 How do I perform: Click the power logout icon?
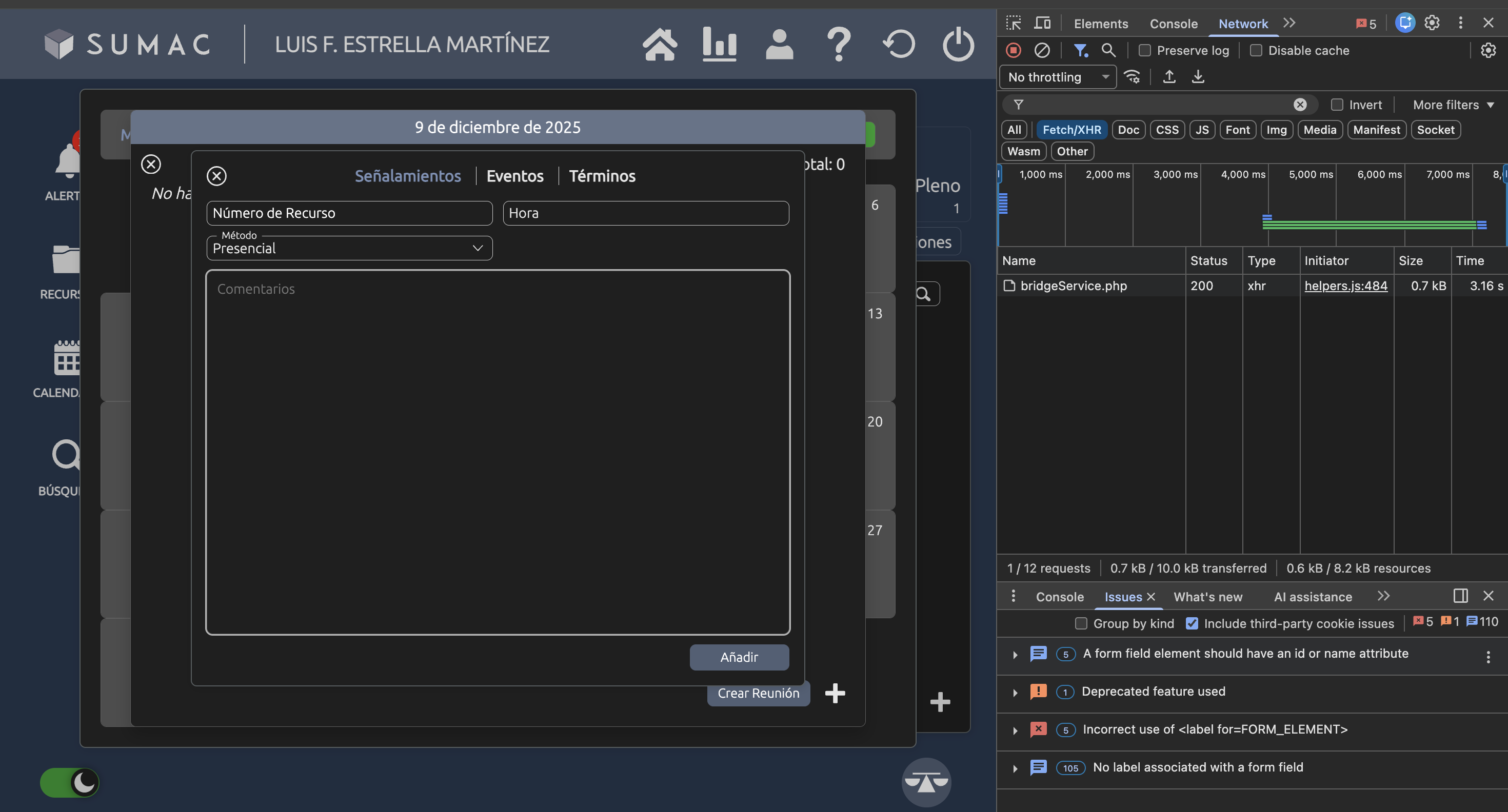pyautogui.click(x=958, y=45)
